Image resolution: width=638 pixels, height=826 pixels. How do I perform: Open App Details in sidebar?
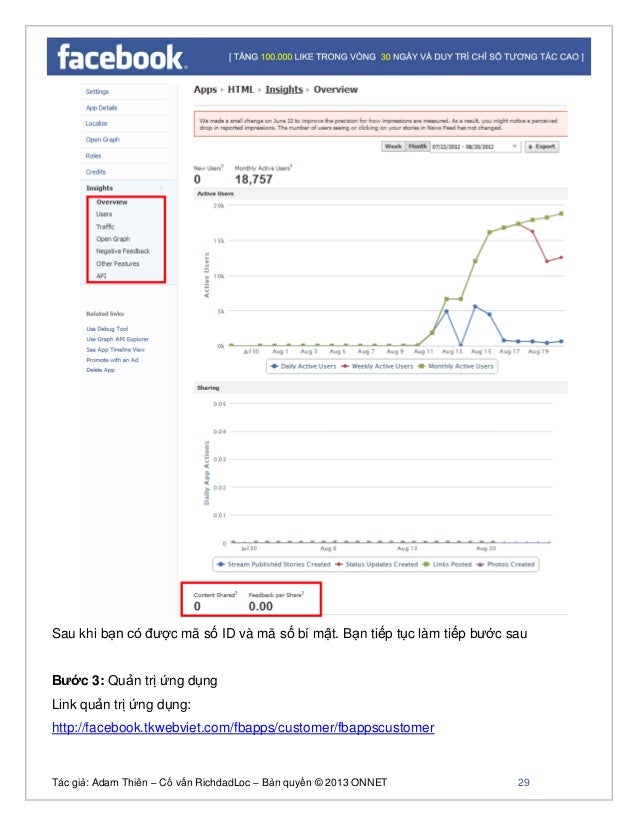click(x=101, y=107)
